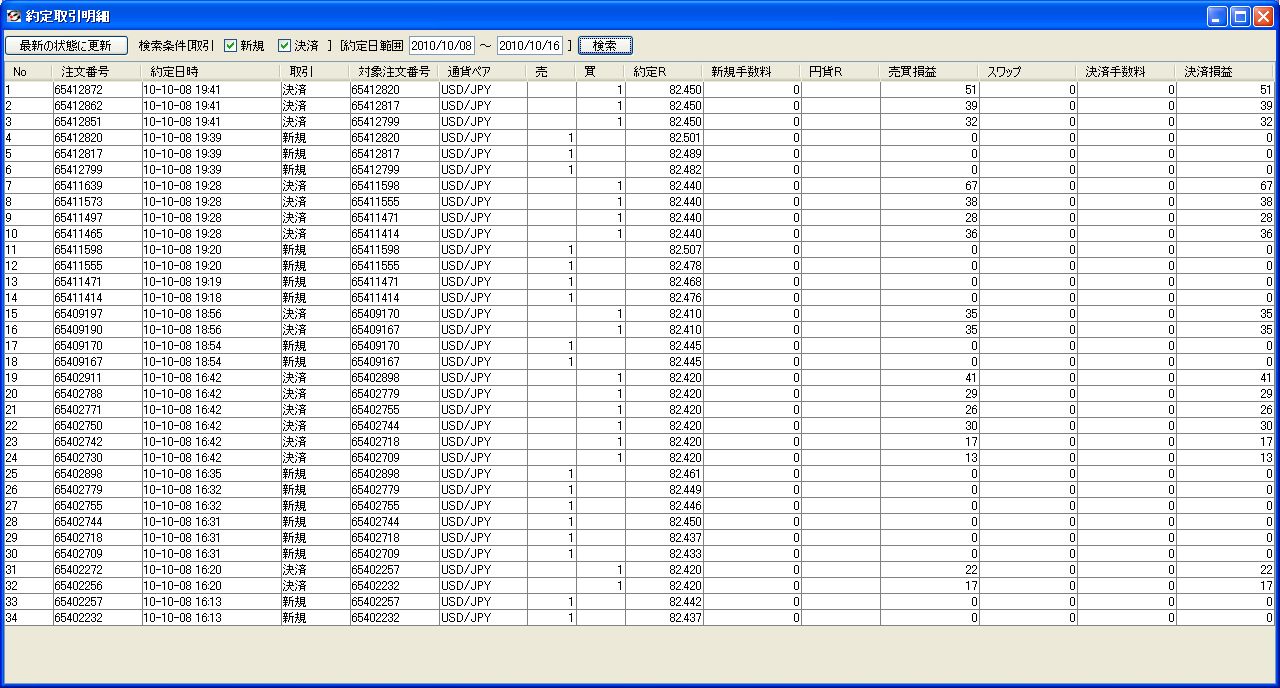The width and height of the screenshot is (1280, 688).
Task: Click the 決済損益 column header
Action: pos(1226,72)
